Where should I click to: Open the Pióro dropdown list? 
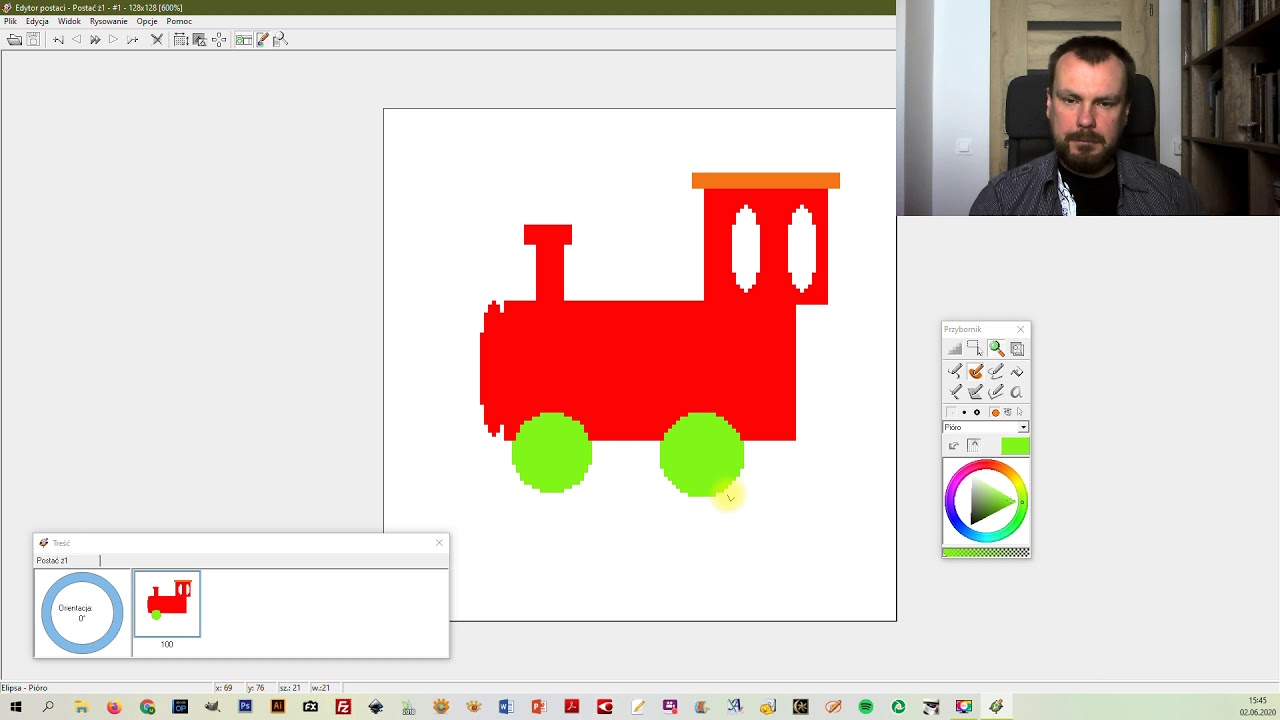[x=1023, y=427]
